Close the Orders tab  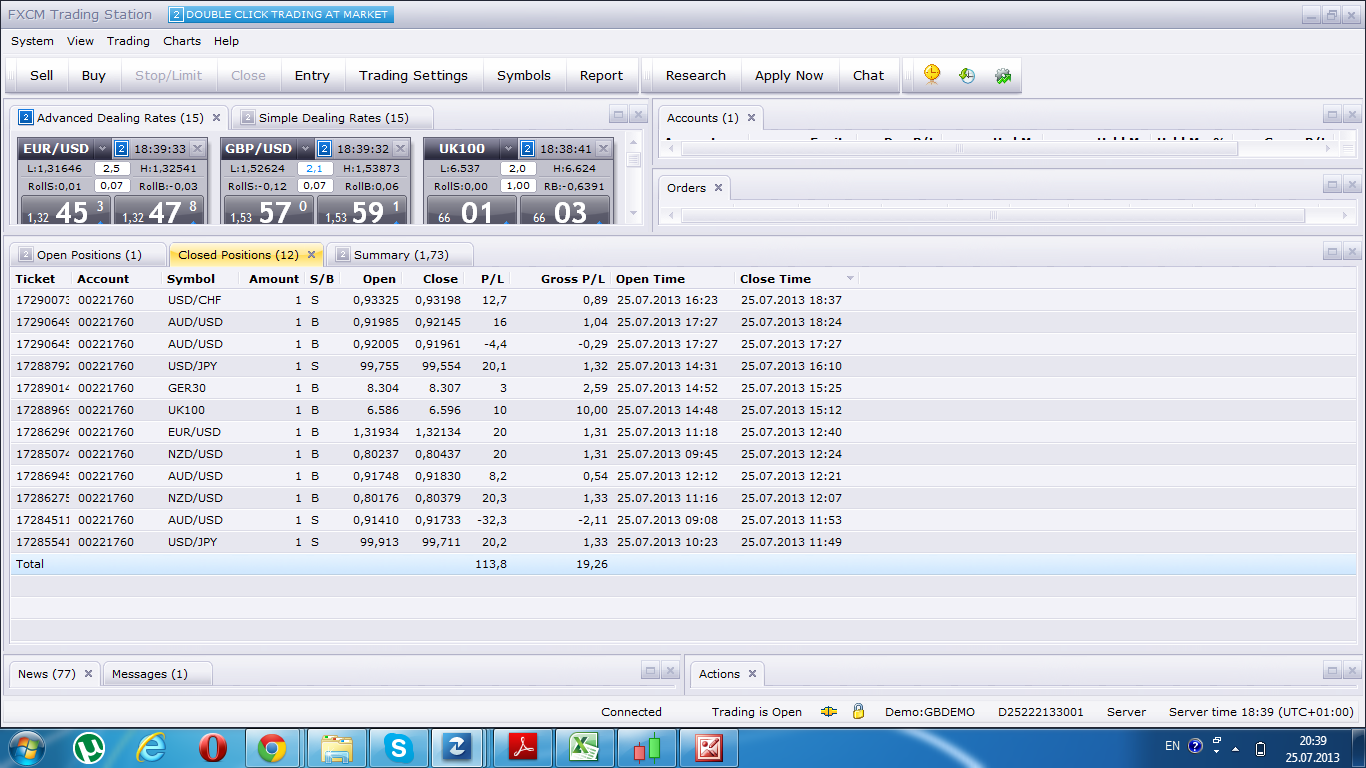718,188
